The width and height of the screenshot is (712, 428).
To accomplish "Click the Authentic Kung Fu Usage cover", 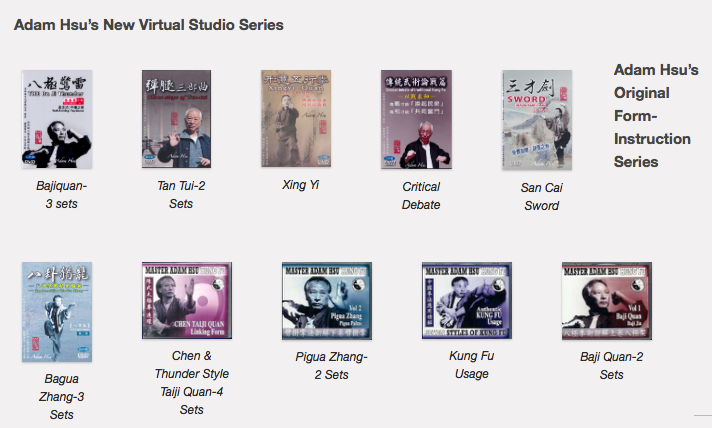I will (467, 300).
